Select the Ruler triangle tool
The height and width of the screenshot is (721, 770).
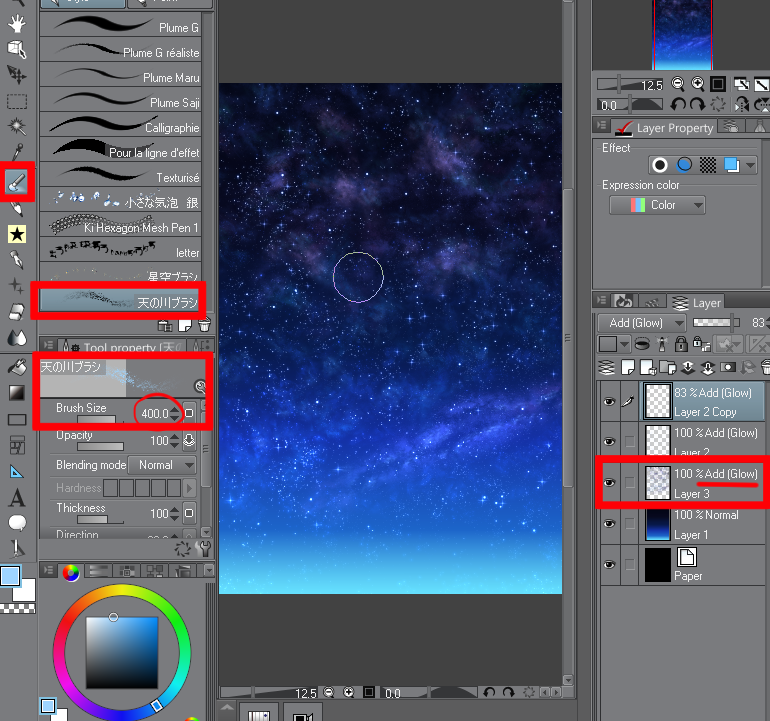pyautogui.click(x=17, y=472)
